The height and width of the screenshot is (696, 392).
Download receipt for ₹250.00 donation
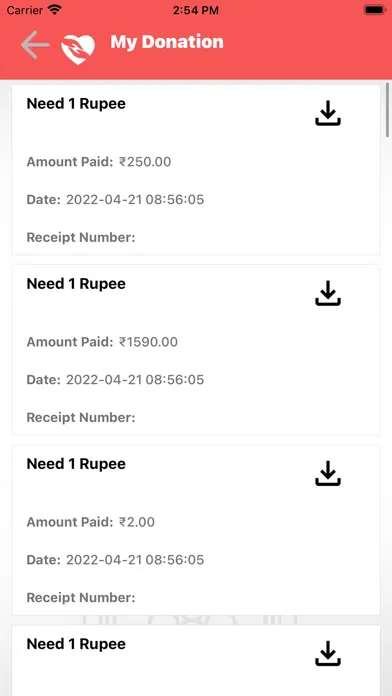pyautogui.click(x=328, y=113)
